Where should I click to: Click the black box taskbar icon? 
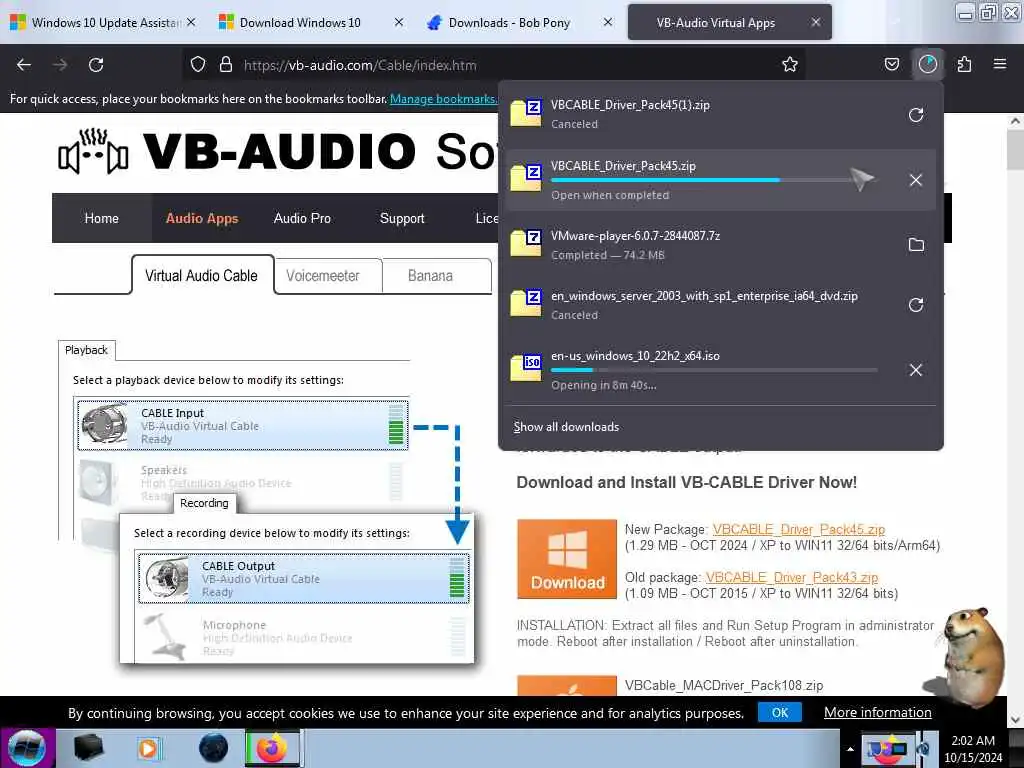88,748
